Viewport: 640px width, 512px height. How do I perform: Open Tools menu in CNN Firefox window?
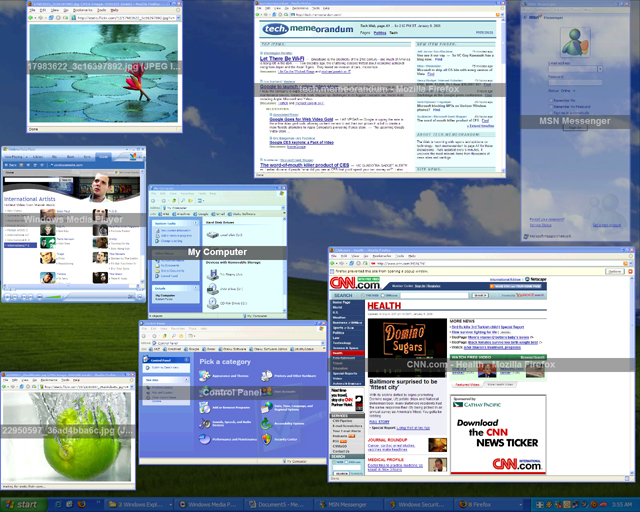coord(400,256)
